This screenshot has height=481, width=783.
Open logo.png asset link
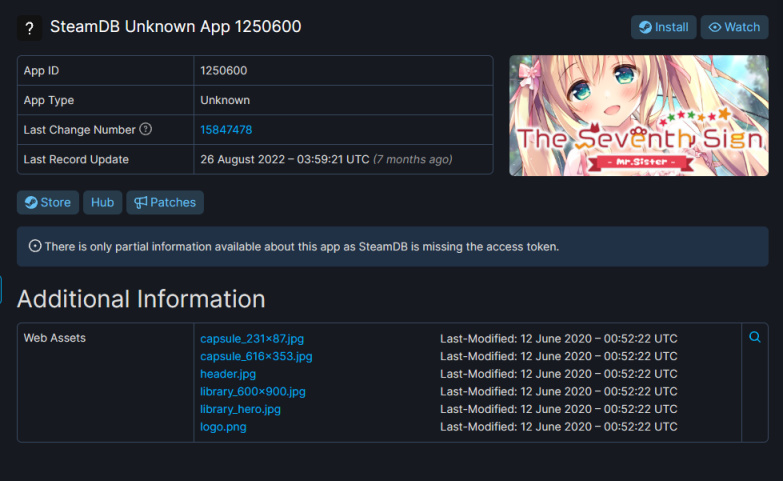coord(223,427)
